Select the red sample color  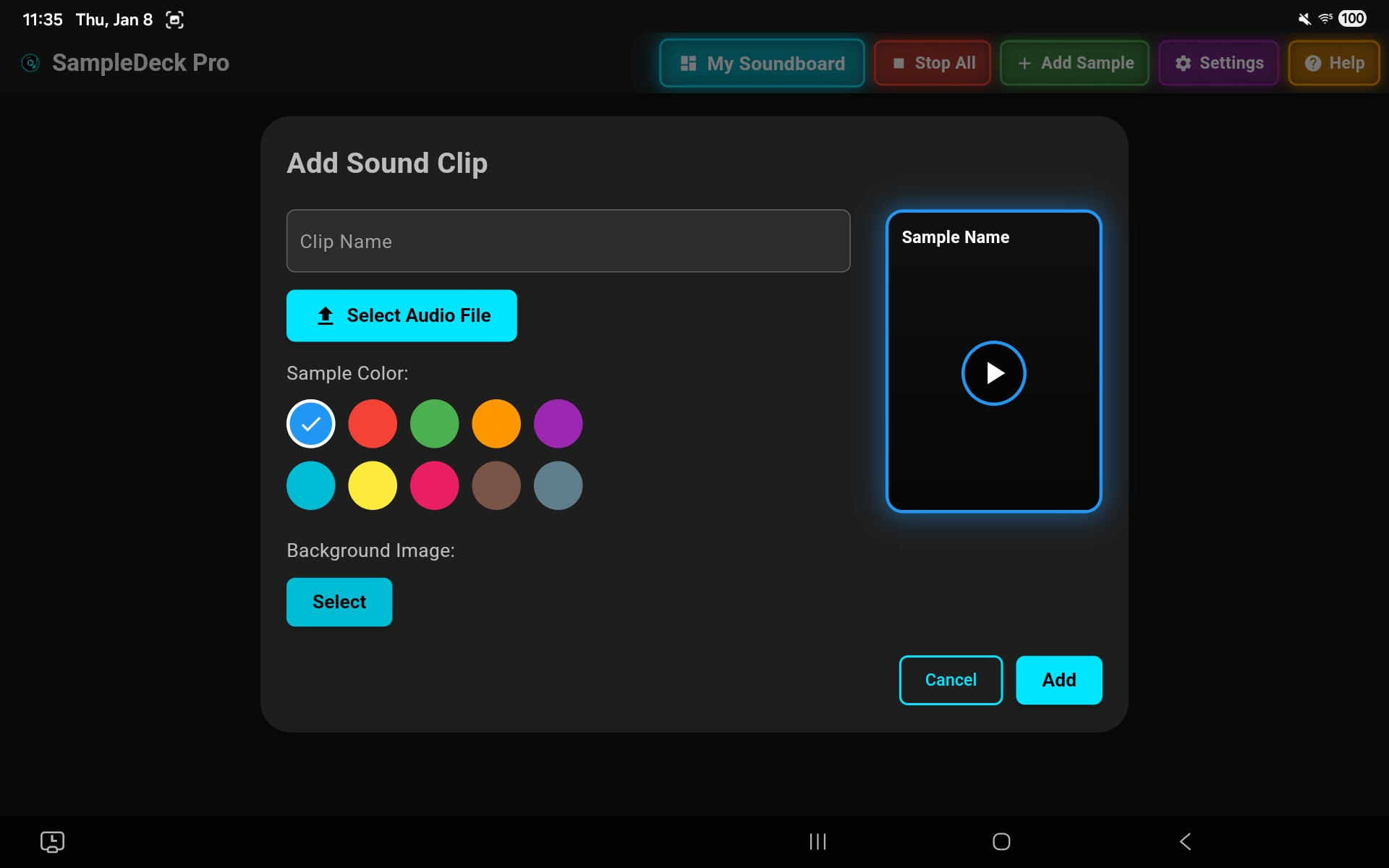[x=373, y=424]
